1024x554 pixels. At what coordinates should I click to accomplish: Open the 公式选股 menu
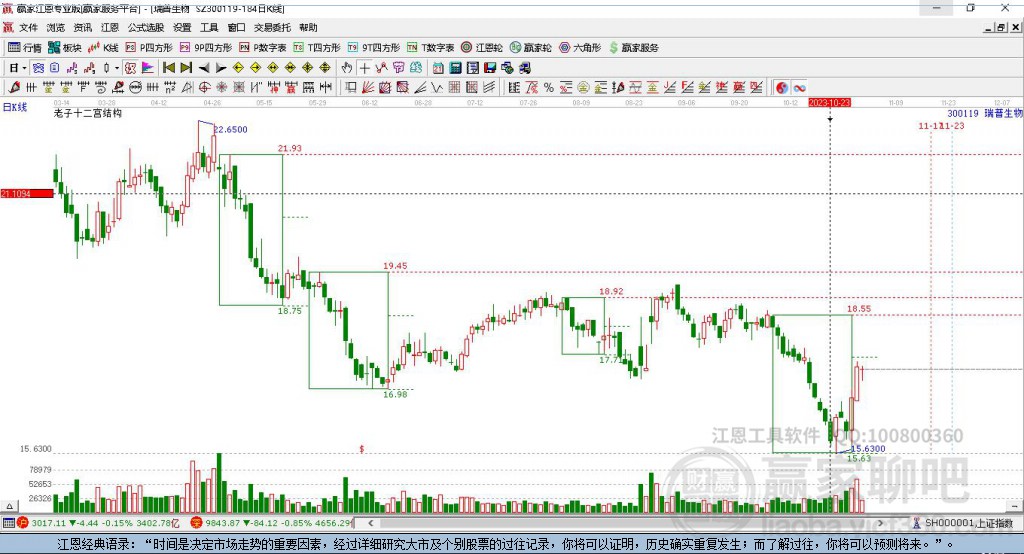click(146, 27)
